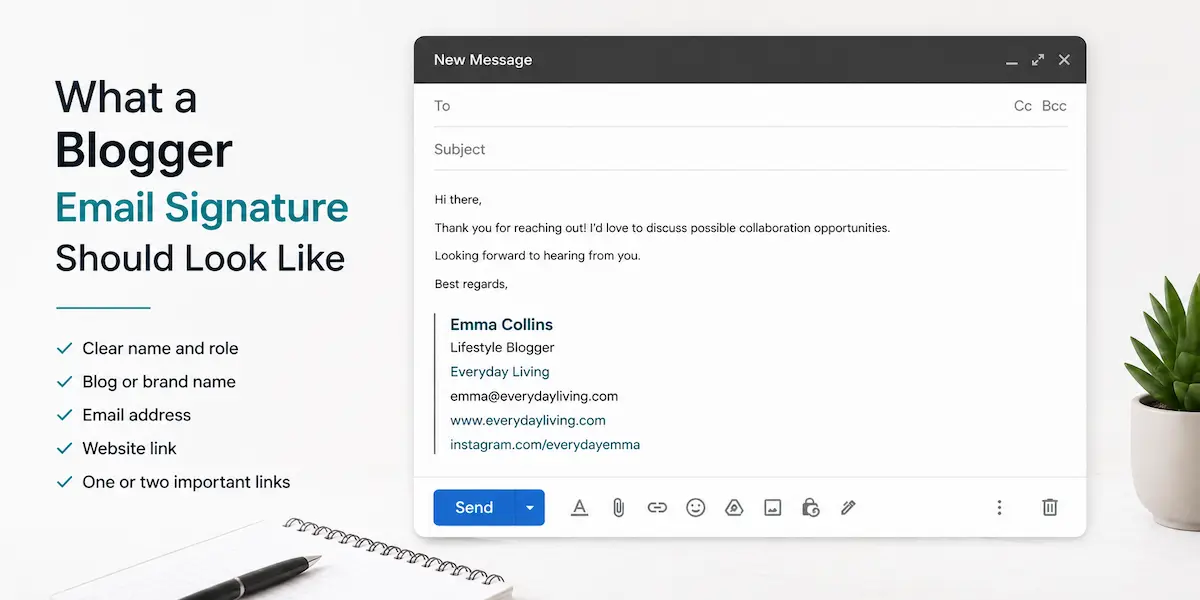The height and width of the screenshot is (600, 1200).
Task: Click the 'Email Signature' teal heading
Action: (202, 207)
